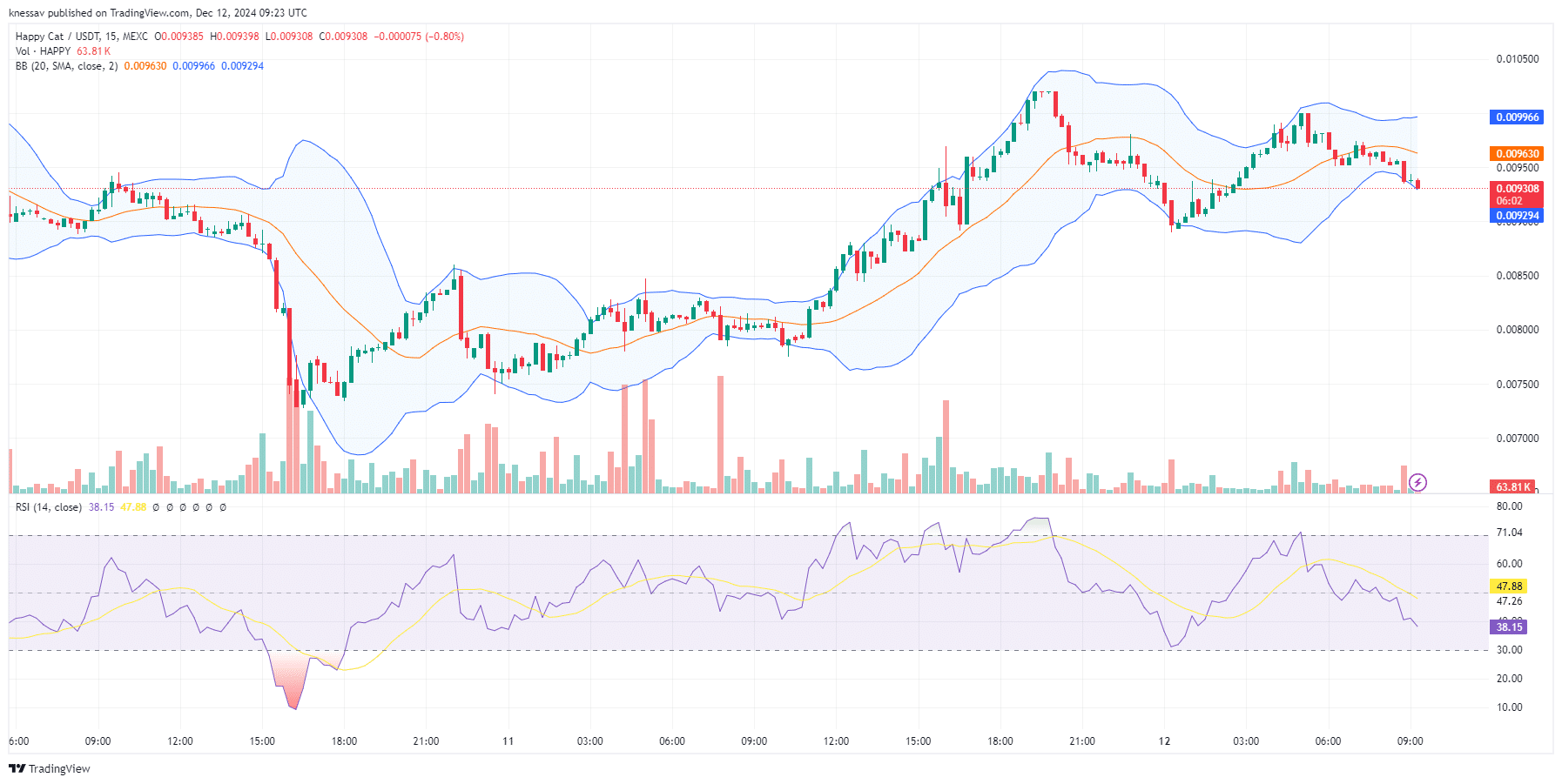Click the 0.009500 price axis label
The image size is (1562, 784).
1517,168
